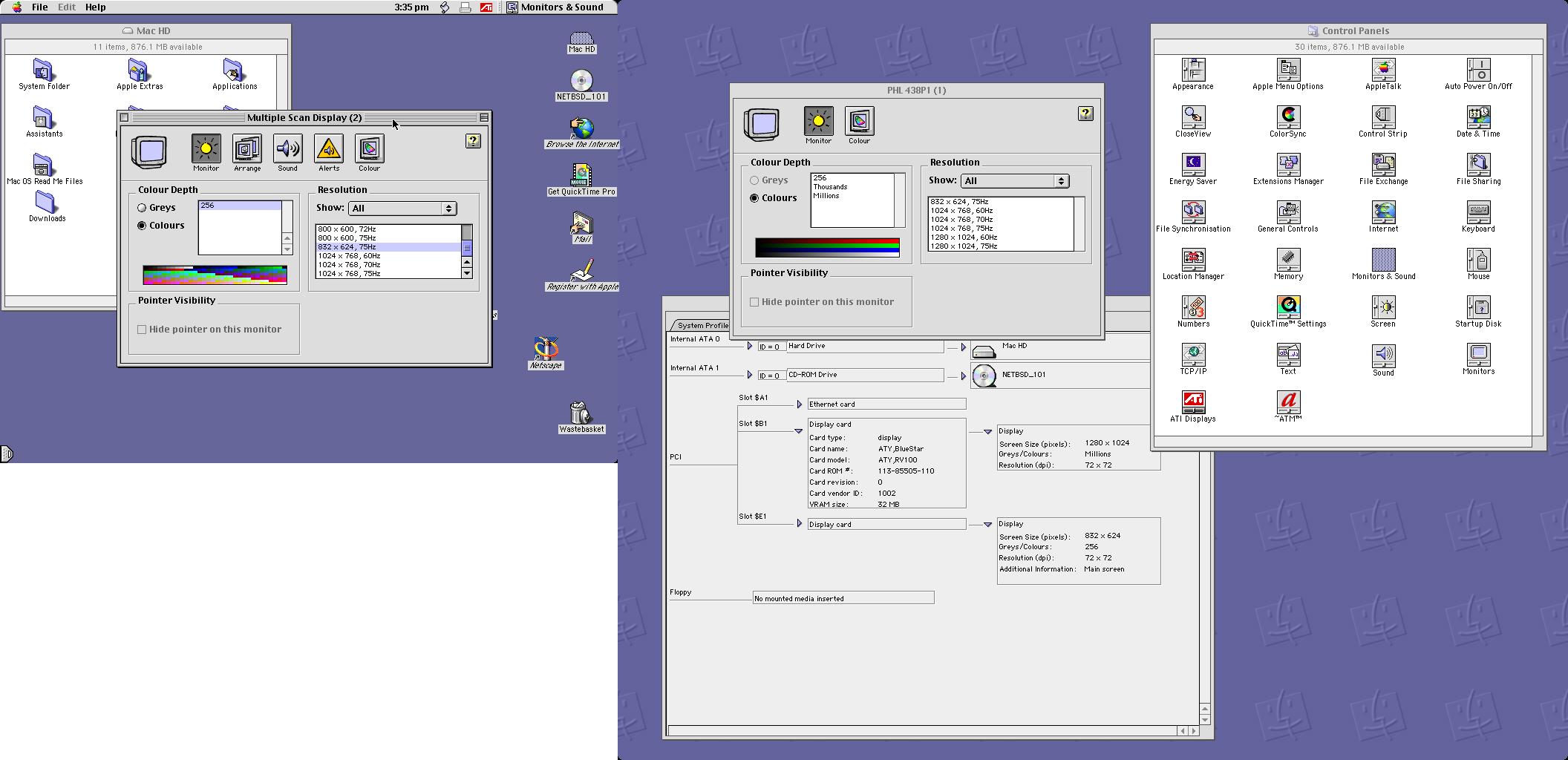Choose 1024 x 768, 60Hz in Multiple Scan Display

(388, 256)
